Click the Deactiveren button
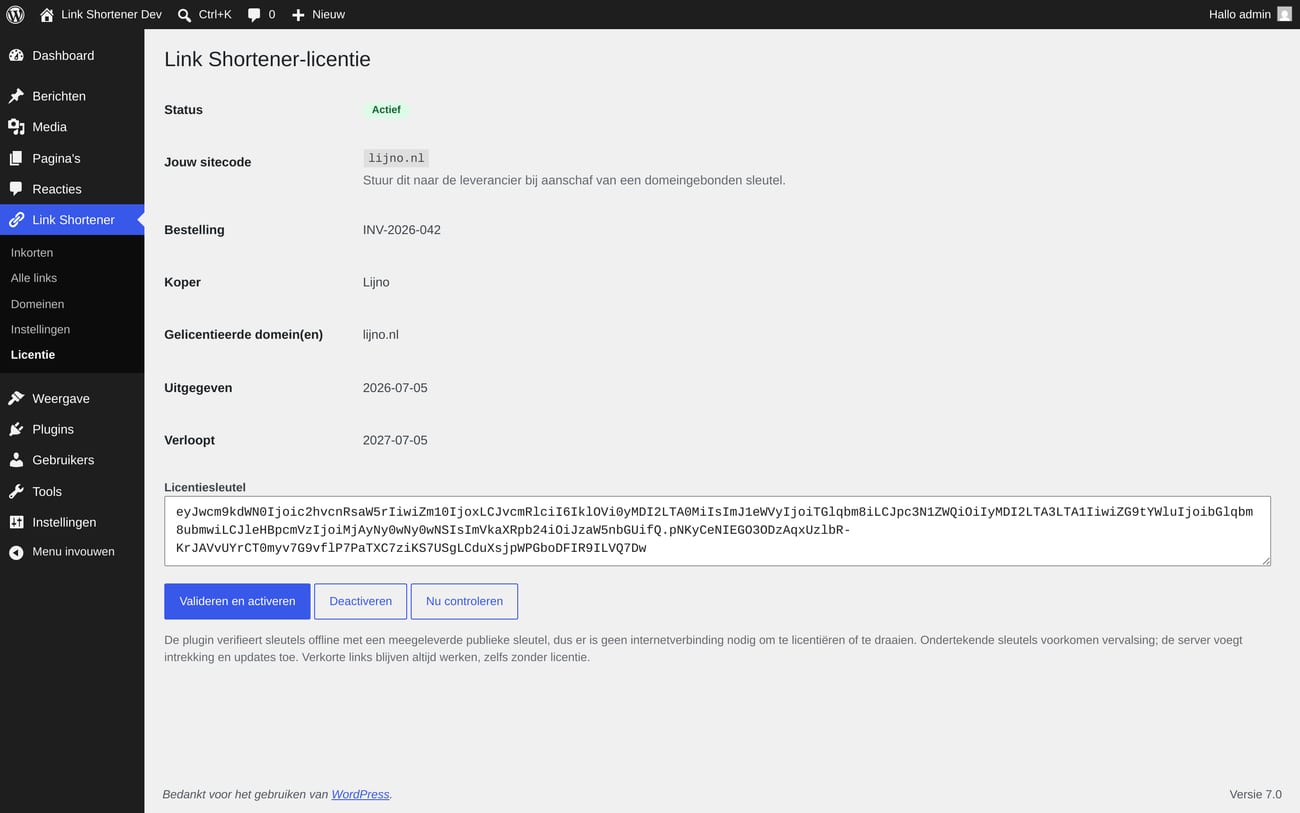This screenshot has width=1300, height=813. pyautogui.click(x=360, y=601)
